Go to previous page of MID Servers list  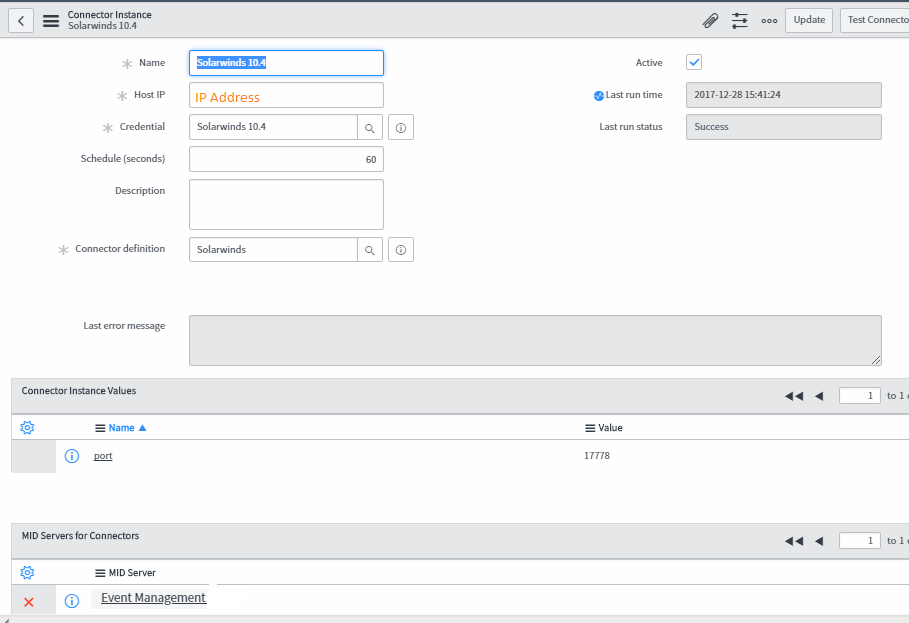[819, 540]
